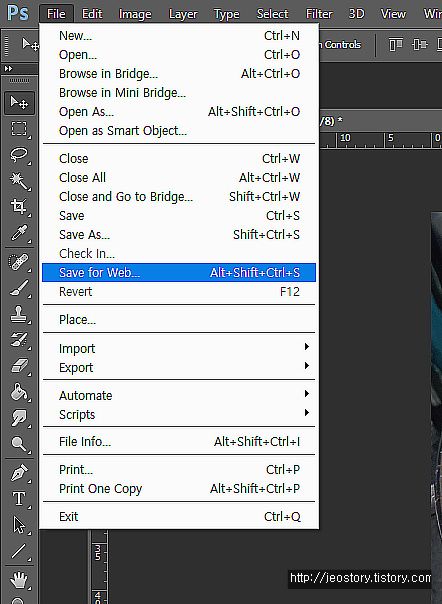This screenshot has height=604, width=442.
Task: Open the File menu
Action: pos(56,14)
